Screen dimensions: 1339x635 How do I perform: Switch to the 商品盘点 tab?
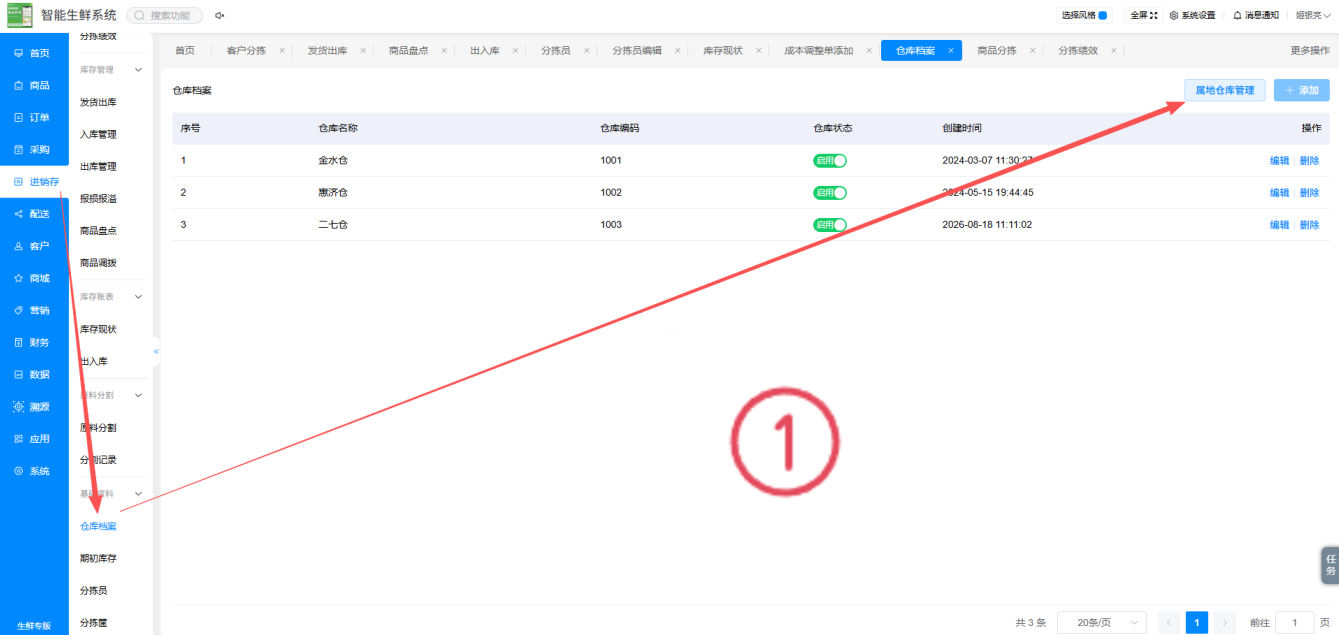pyautogui.click(x=408, y=50)
